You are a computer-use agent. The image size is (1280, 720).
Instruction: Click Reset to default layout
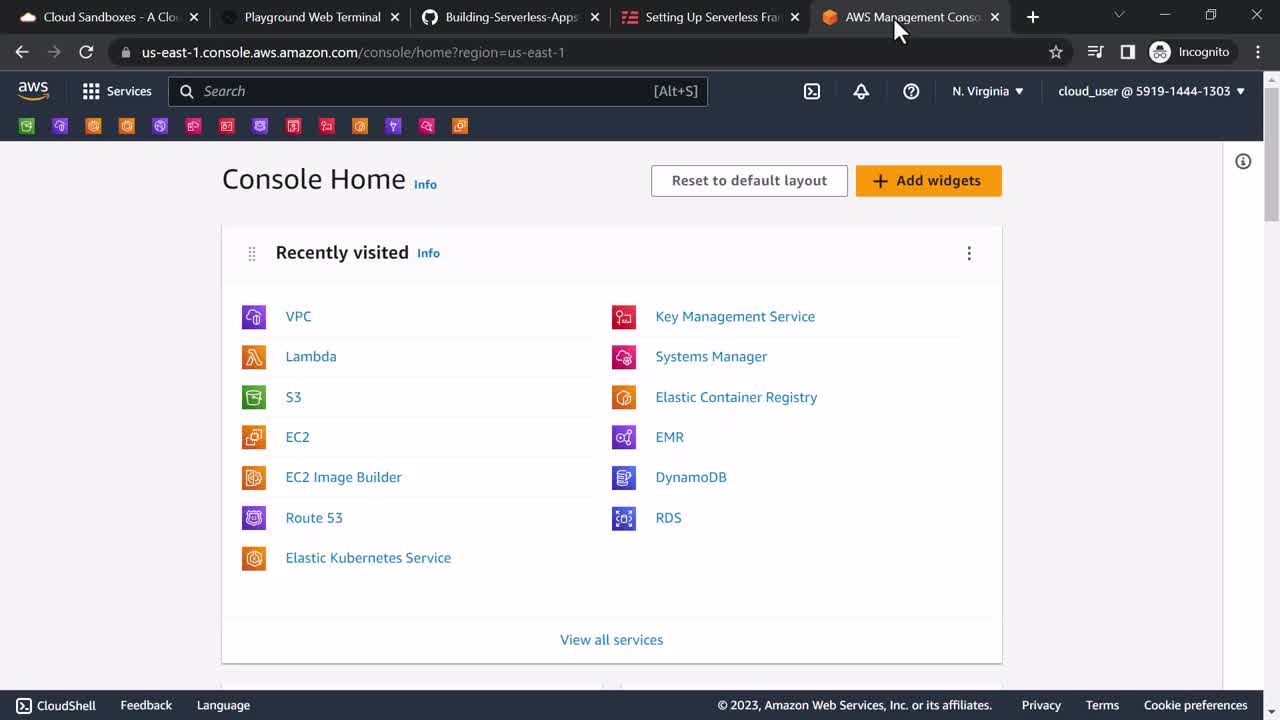[x=749, y=181]
